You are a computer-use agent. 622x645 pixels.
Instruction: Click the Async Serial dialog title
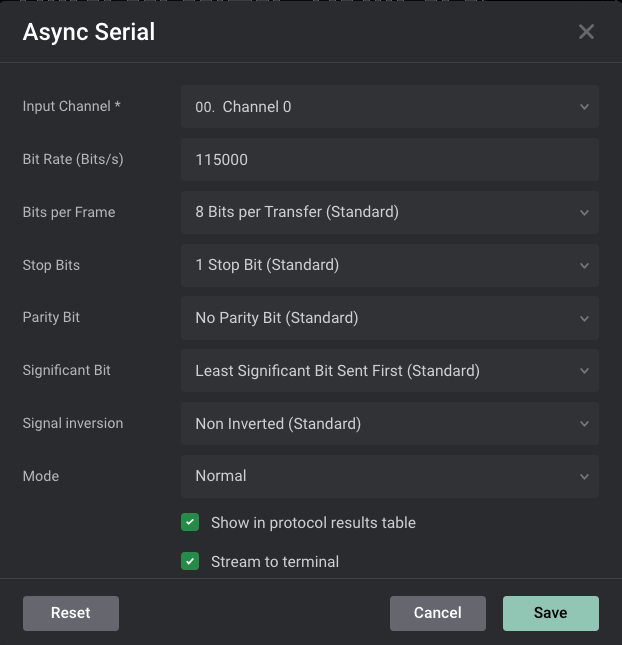point(89,32)
